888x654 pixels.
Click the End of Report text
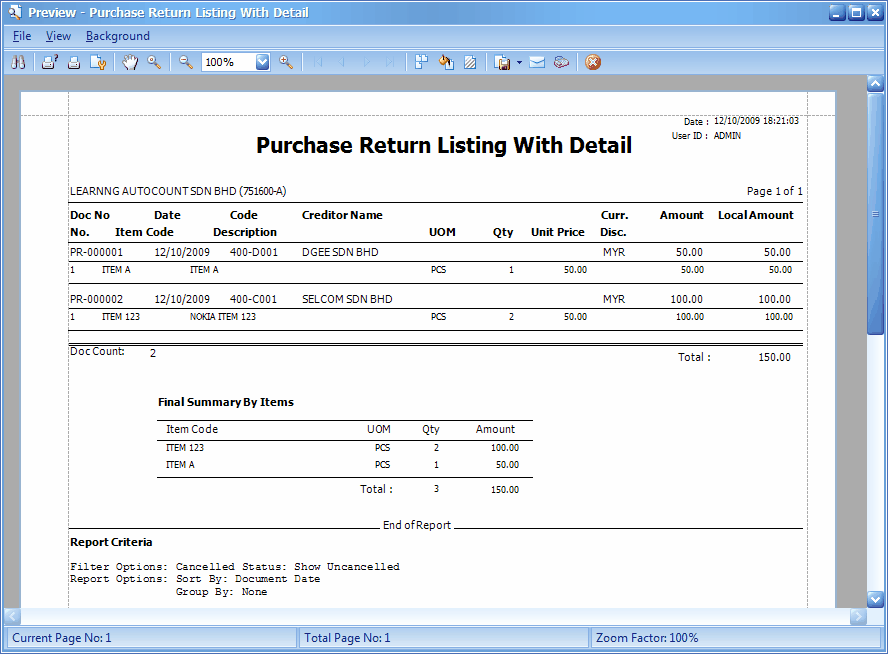click(x=417, y=525)
